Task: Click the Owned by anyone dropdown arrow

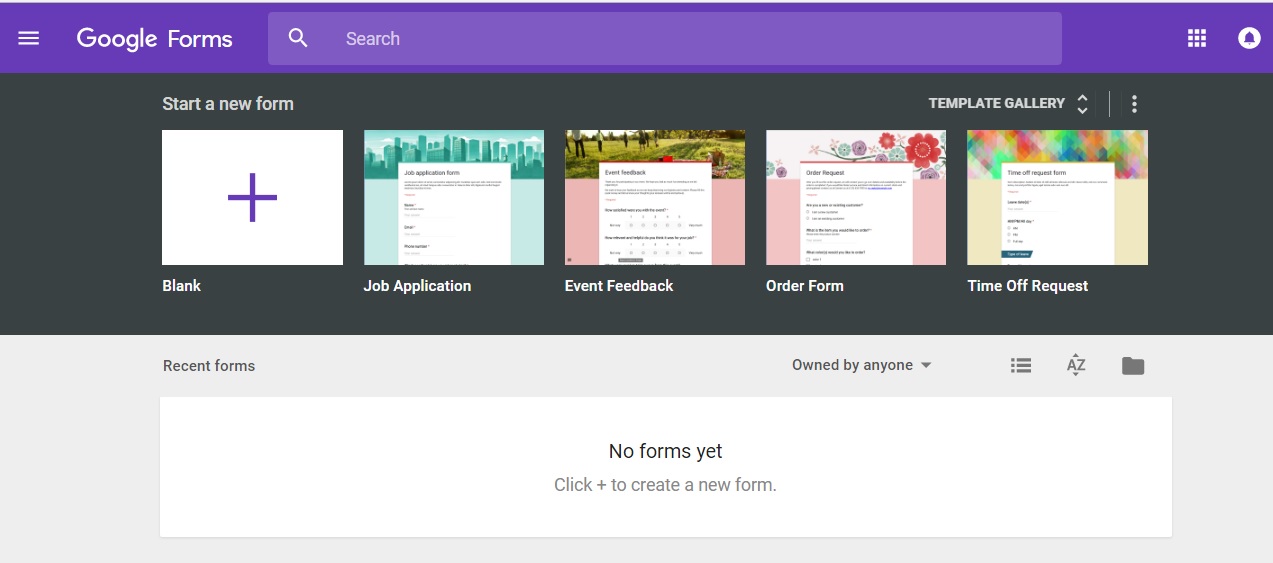Action: click(926, 366)
